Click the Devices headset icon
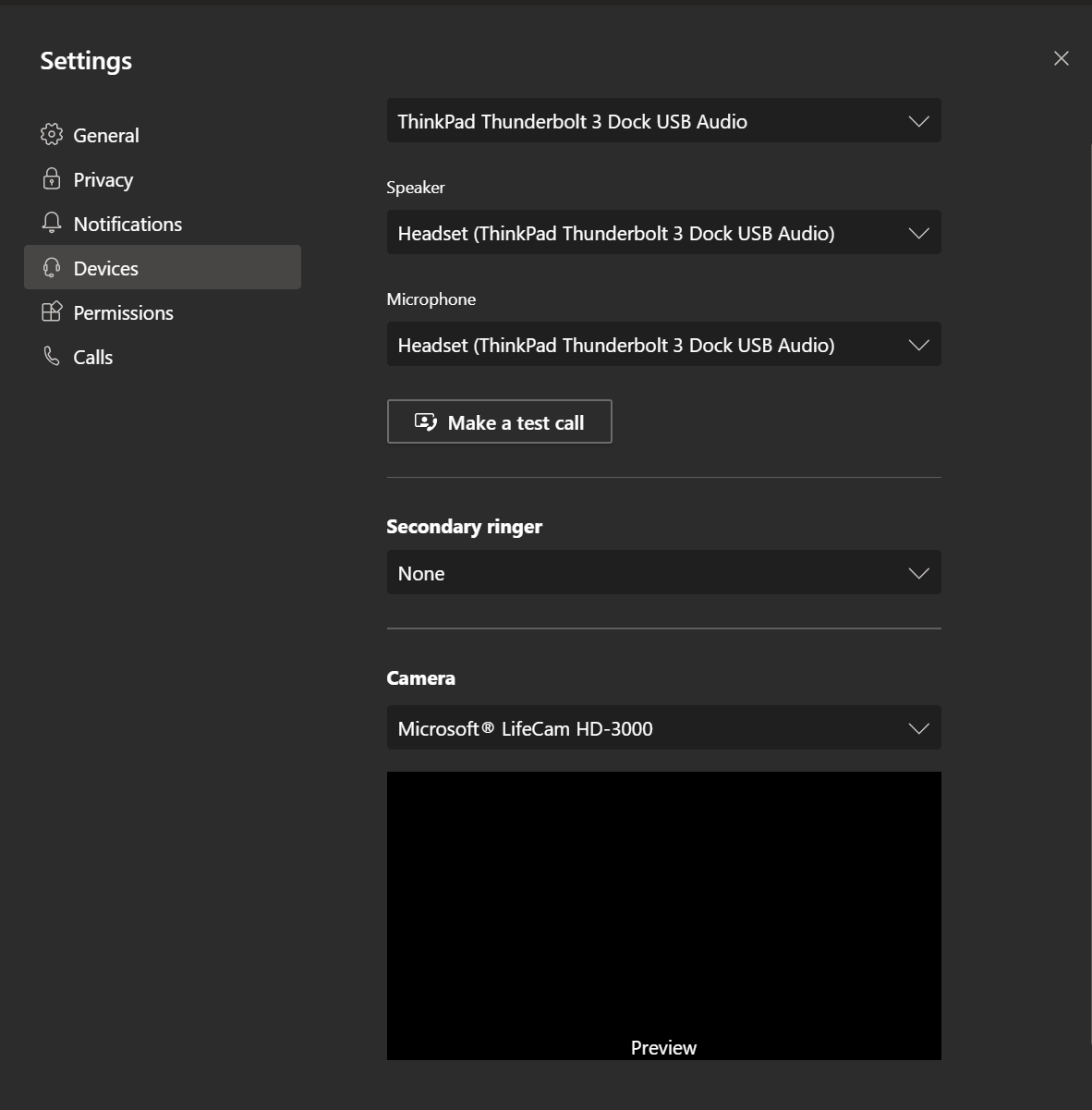Viewport: 1092px width, 1110px height. pos(52,268)
